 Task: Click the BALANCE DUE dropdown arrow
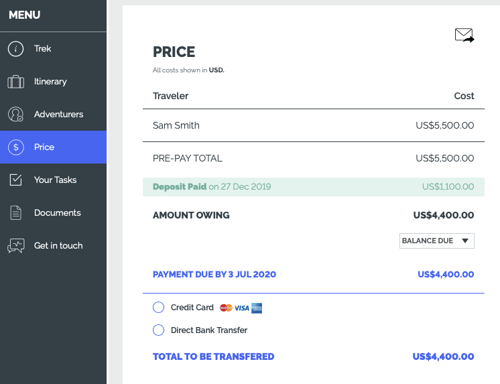point(465,241)
